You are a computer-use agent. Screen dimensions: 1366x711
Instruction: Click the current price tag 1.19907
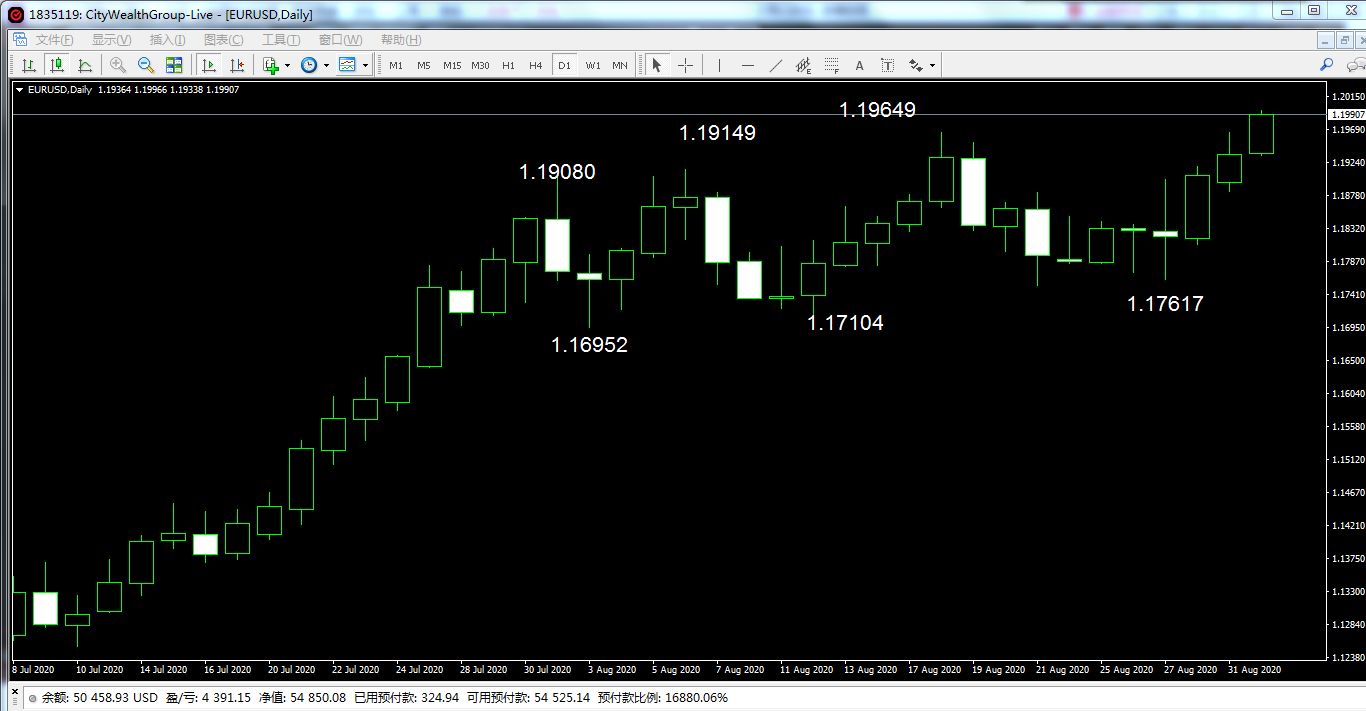[x=1346, y=115]
